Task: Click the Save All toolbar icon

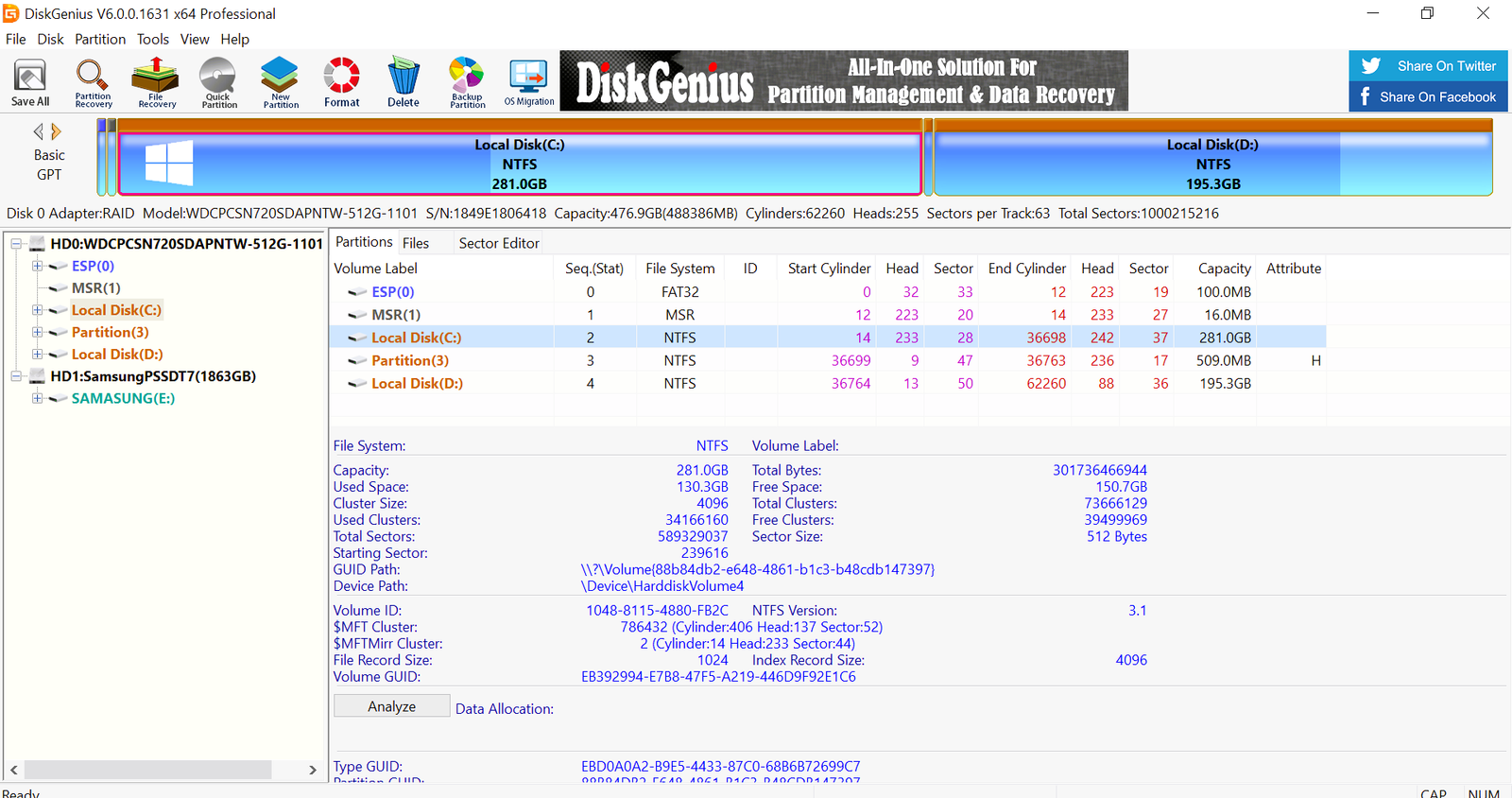Action: click(x=30, y=82)
